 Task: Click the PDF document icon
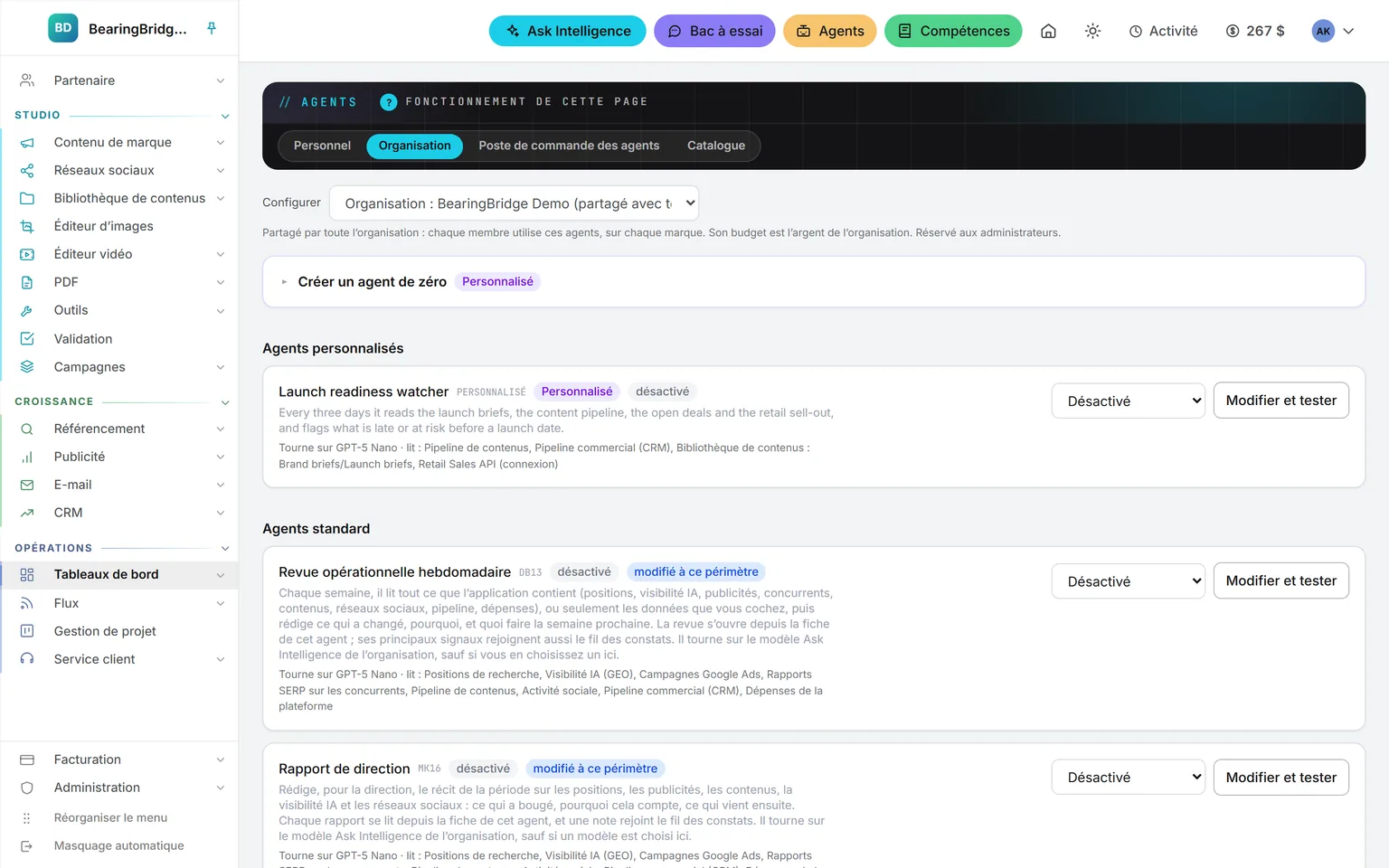point(27,282)
